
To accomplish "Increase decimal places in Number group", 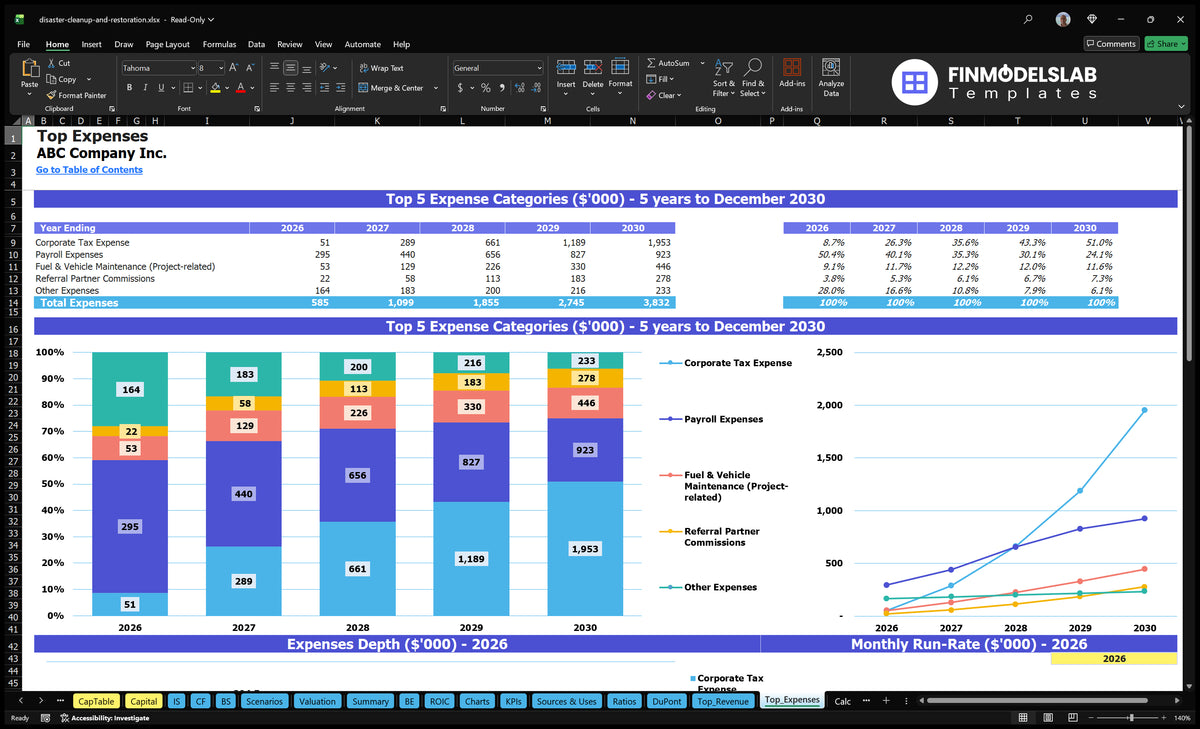I will coord(522,88).
